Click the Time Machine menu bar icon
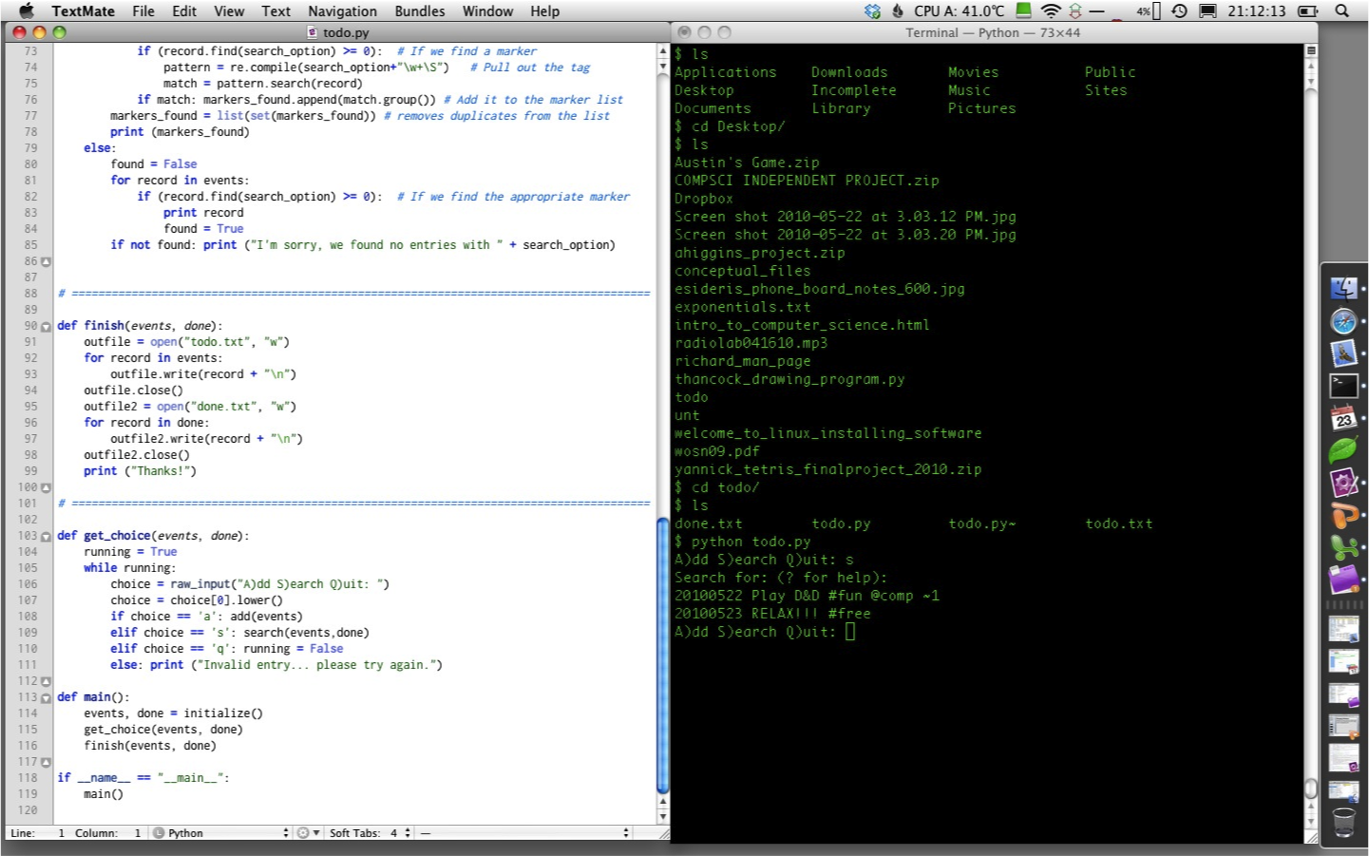This screenshot has height=857, width=1369. (1179, 11)
